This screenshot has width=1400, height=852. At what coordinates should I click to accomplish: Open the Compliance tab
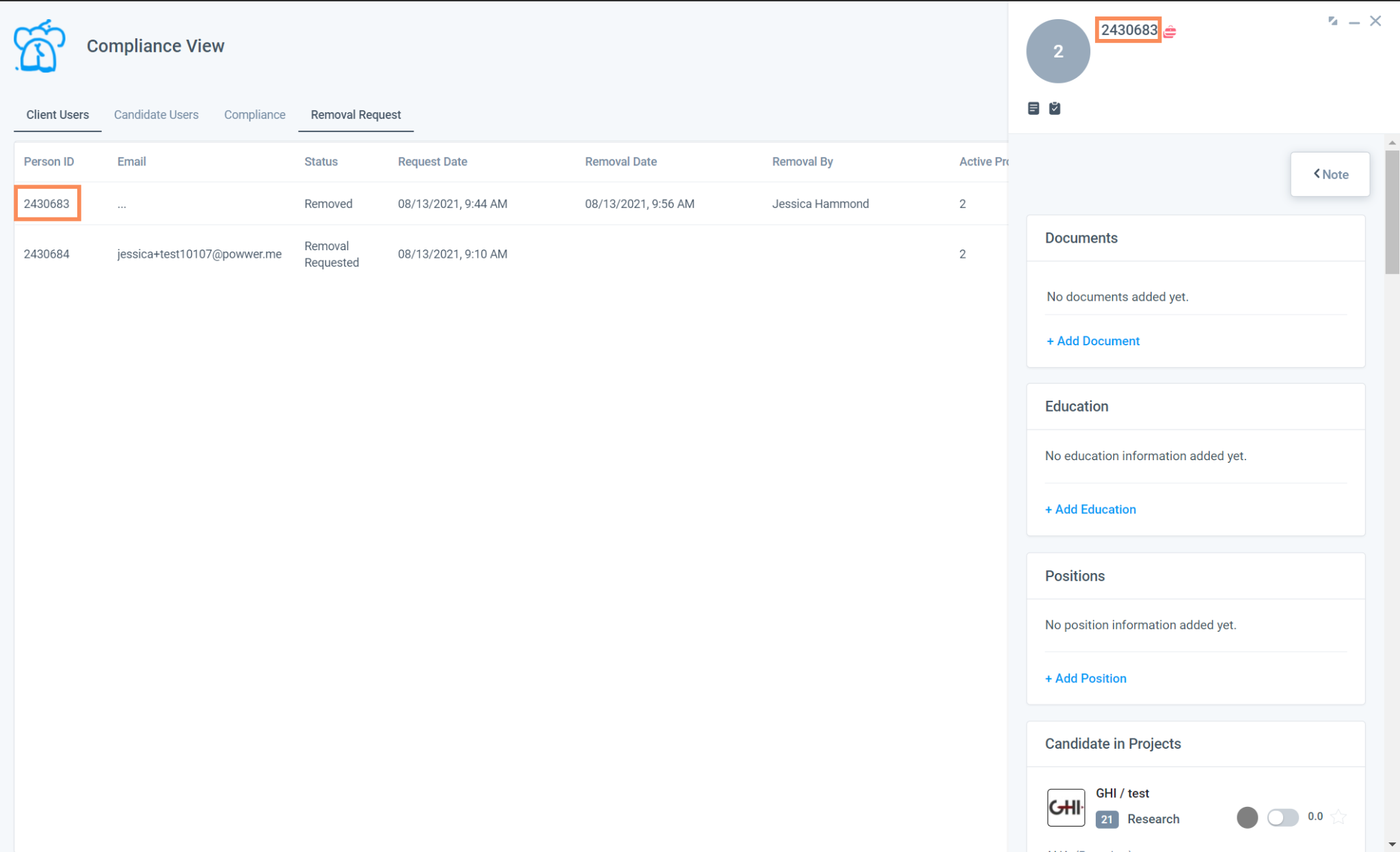click(x=254, y=115)
